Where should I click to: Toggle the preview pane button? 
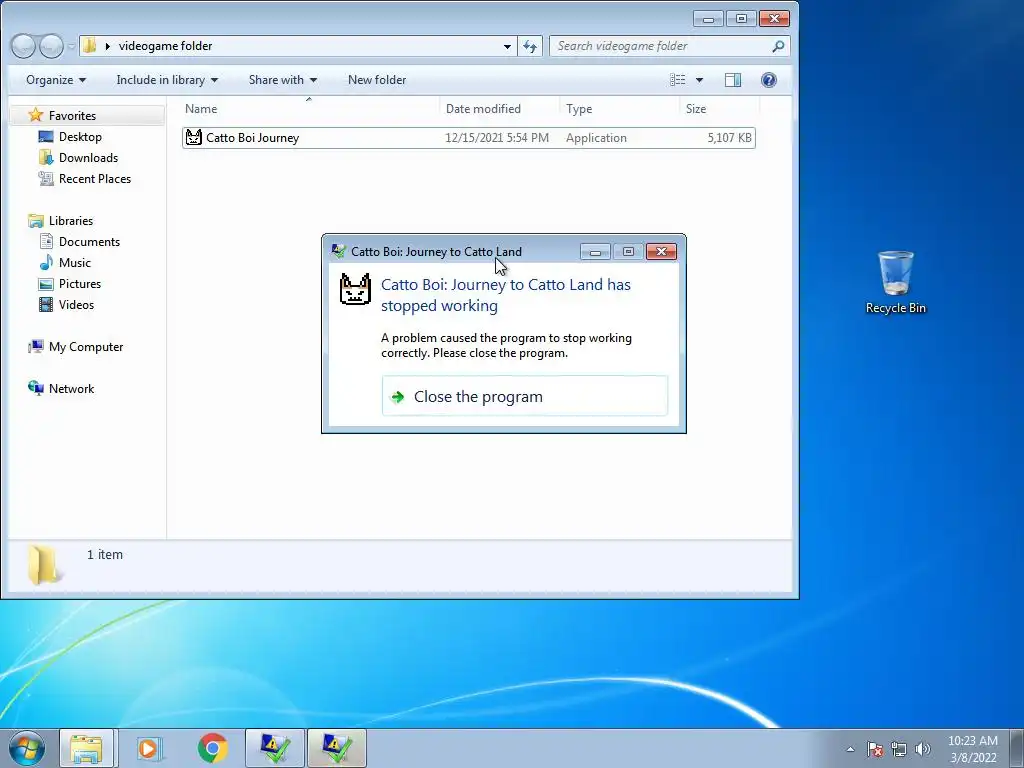click(x=733, y=80)
